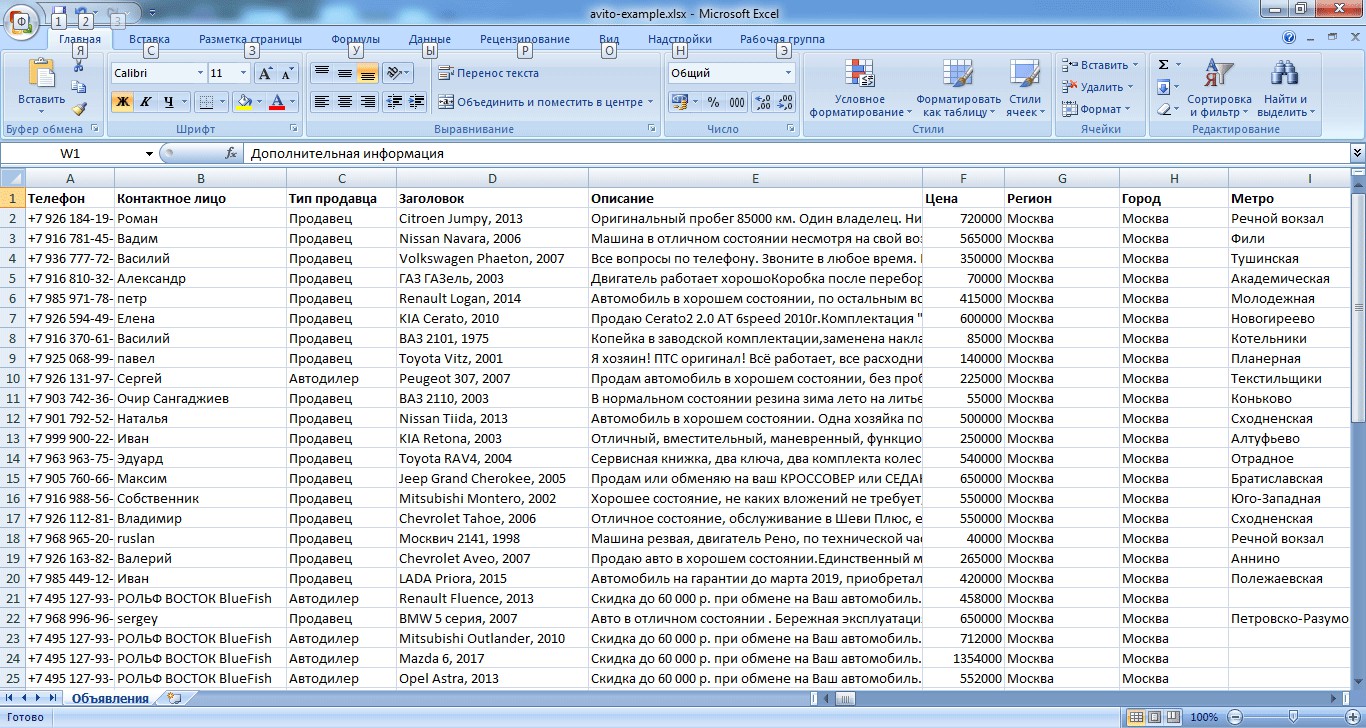Click the Fill down-arrow icon

click(x=1163, y=87)
